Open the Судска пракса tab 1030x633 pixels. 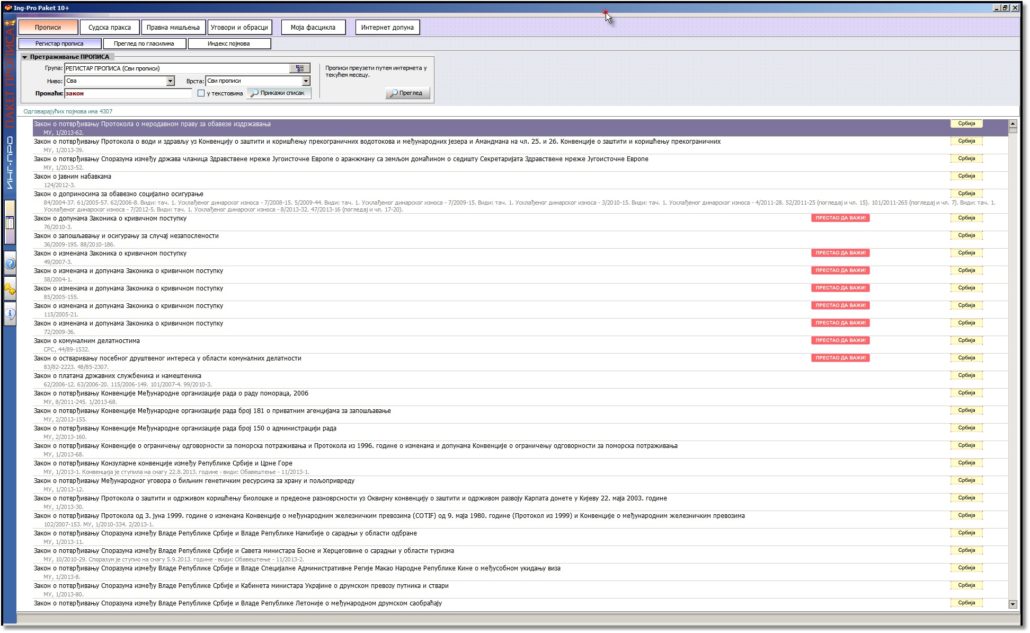coord(109,28)
